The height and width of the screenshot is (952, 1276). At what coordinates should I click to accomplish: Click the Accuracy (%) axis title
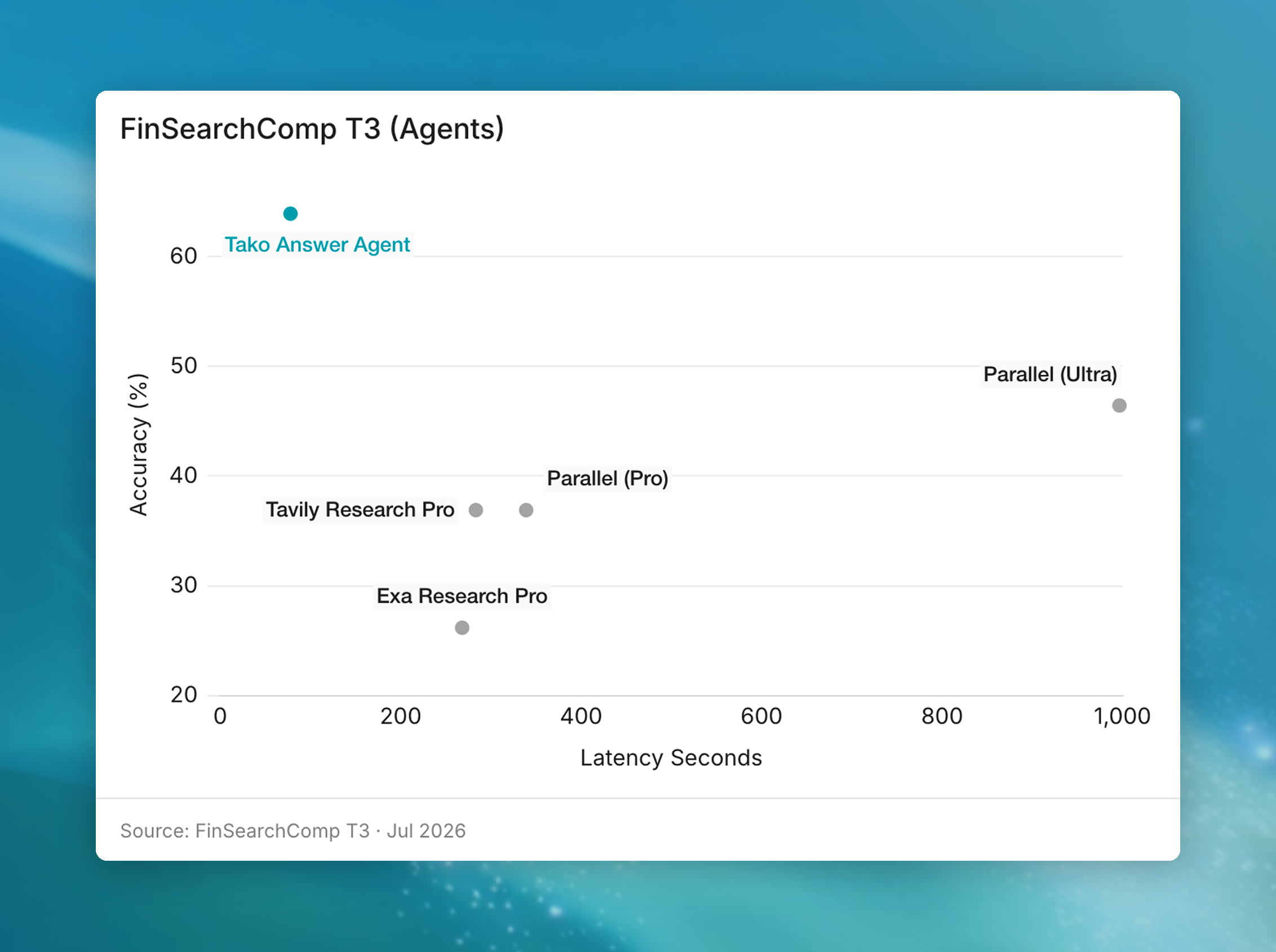click(x=139, y=444)
